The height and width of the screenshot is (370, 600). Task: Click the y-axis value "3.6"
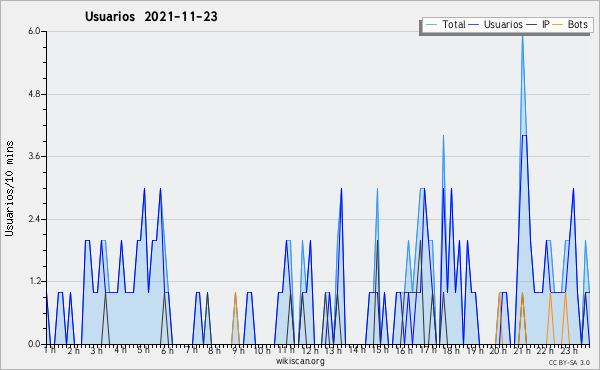(34, 156)
